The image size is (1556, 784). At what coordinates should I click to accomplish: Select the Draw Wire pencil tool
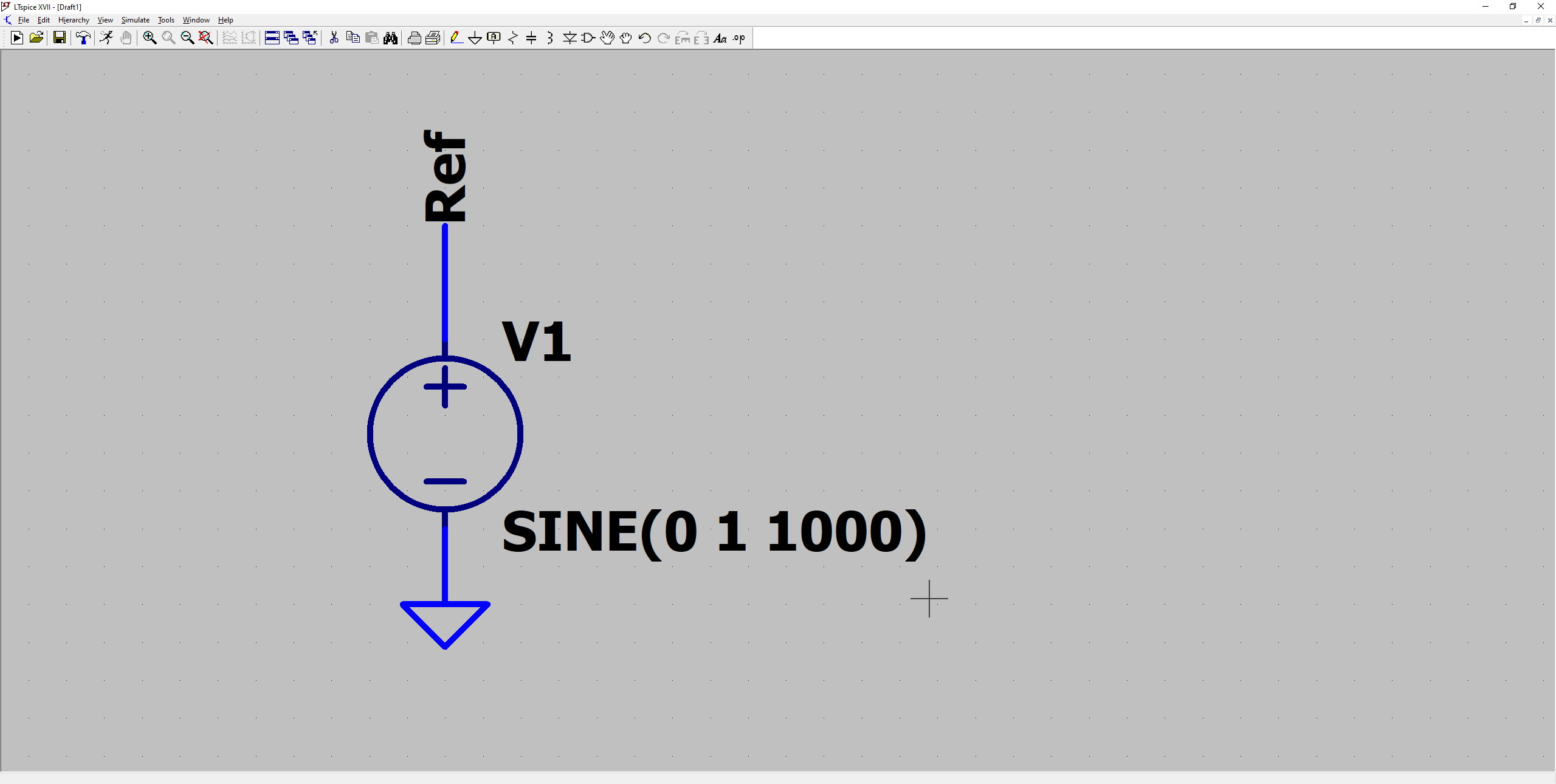point(456,38)
